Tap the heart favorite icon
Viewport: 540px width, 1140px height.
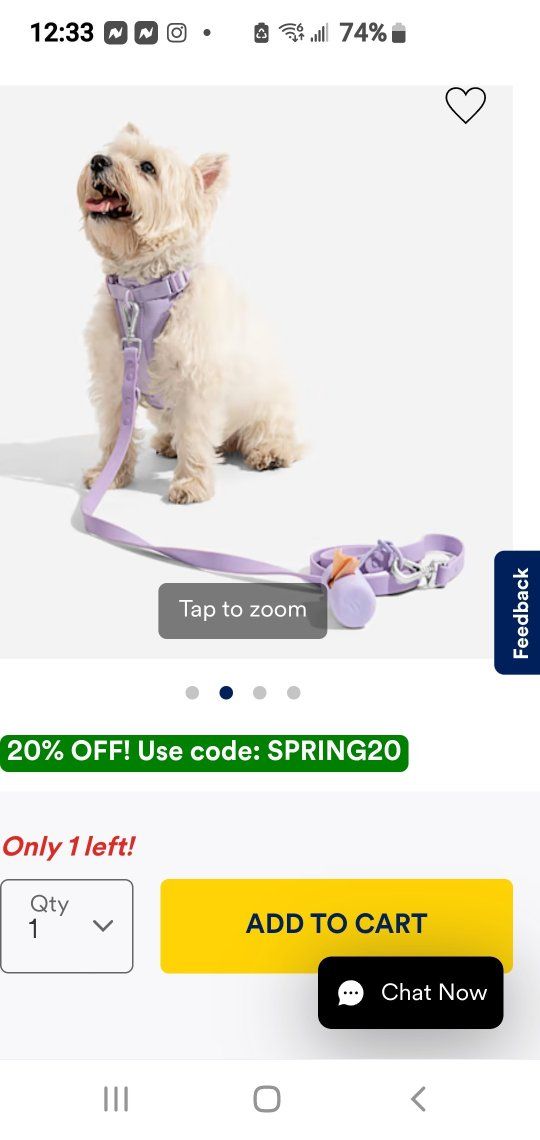click(465, 105)
